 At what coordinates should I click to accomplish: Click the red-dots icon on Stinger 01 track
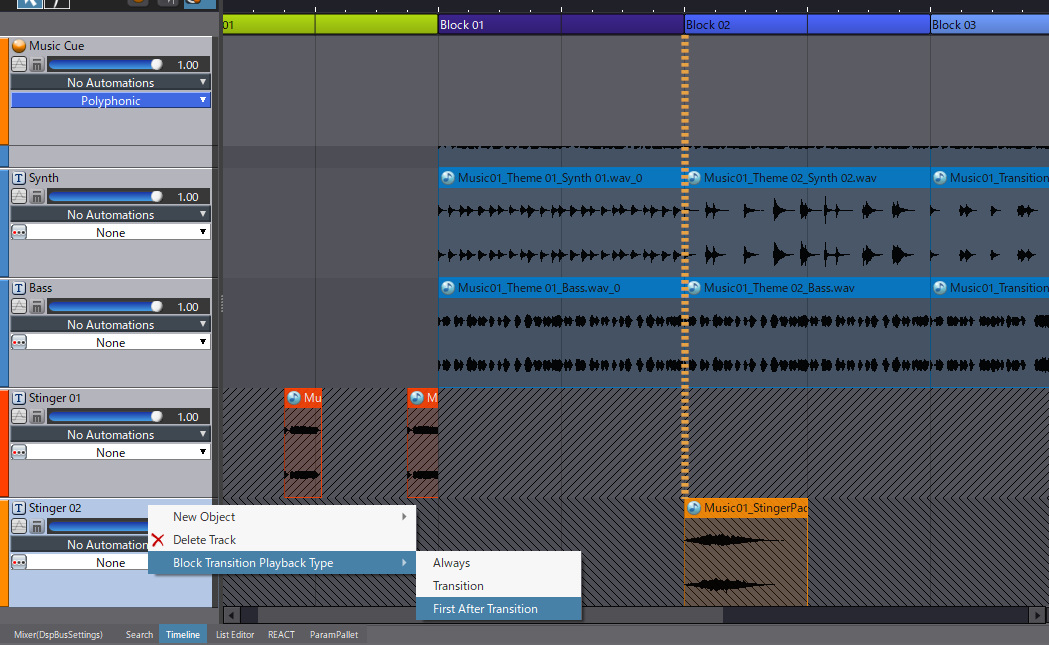pos(19,452)
